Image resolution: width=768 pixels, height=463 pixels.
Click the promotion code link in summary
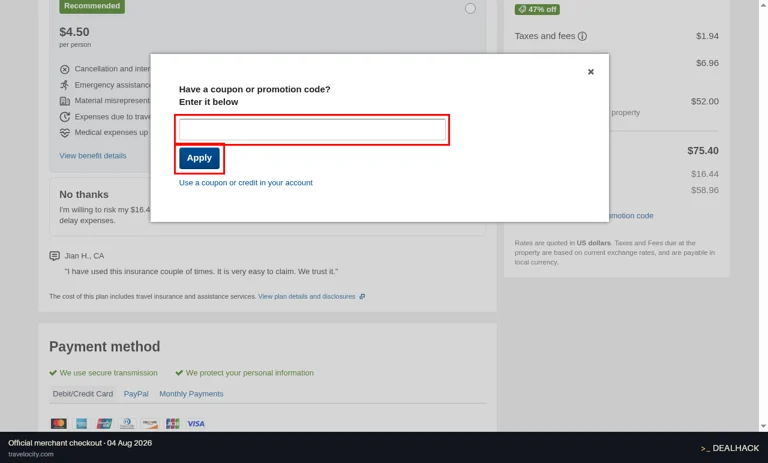click(631, 216)
